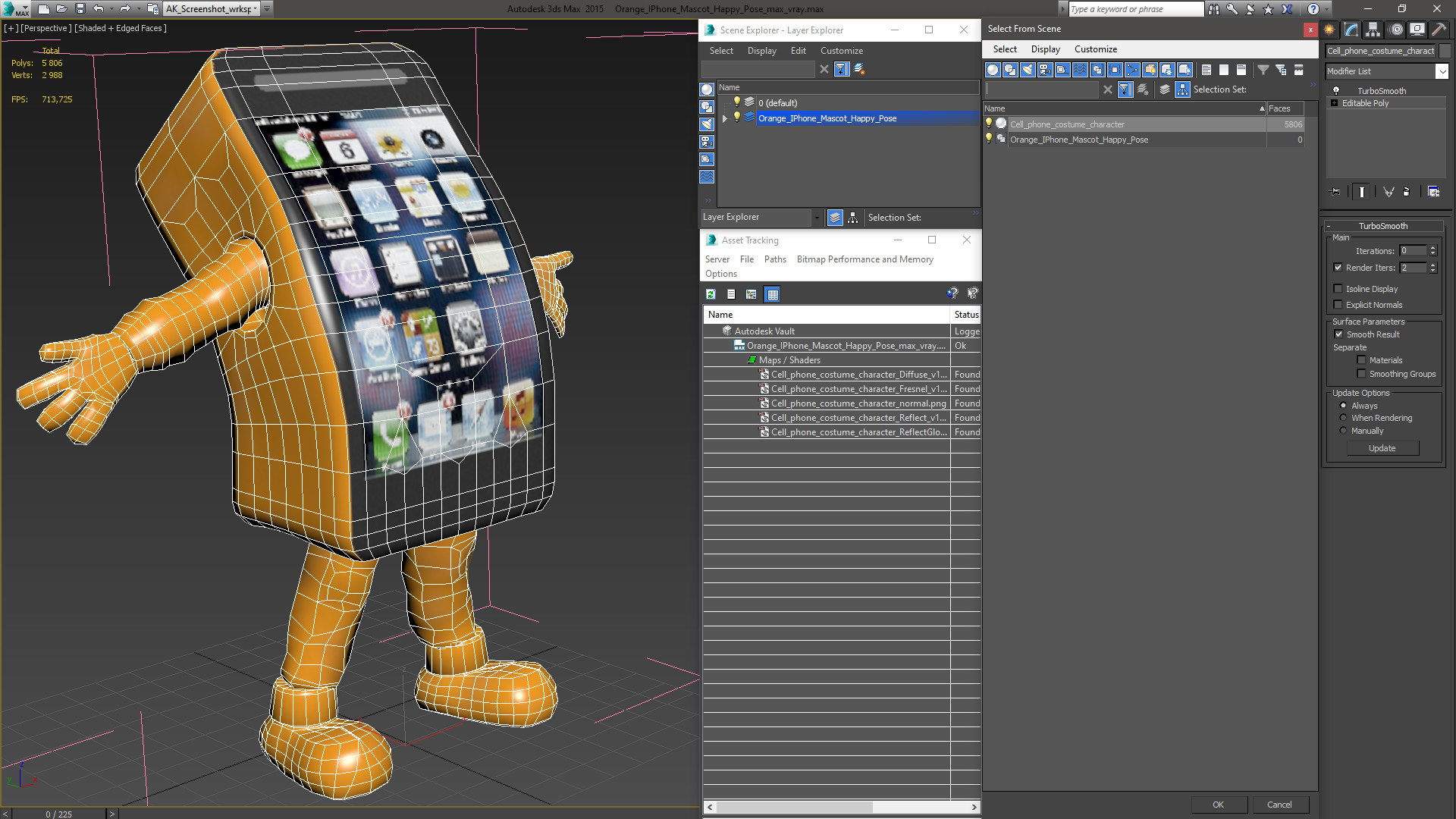
Task: Click Make Unique icon under modifier stack
Action: (1389, 192)
